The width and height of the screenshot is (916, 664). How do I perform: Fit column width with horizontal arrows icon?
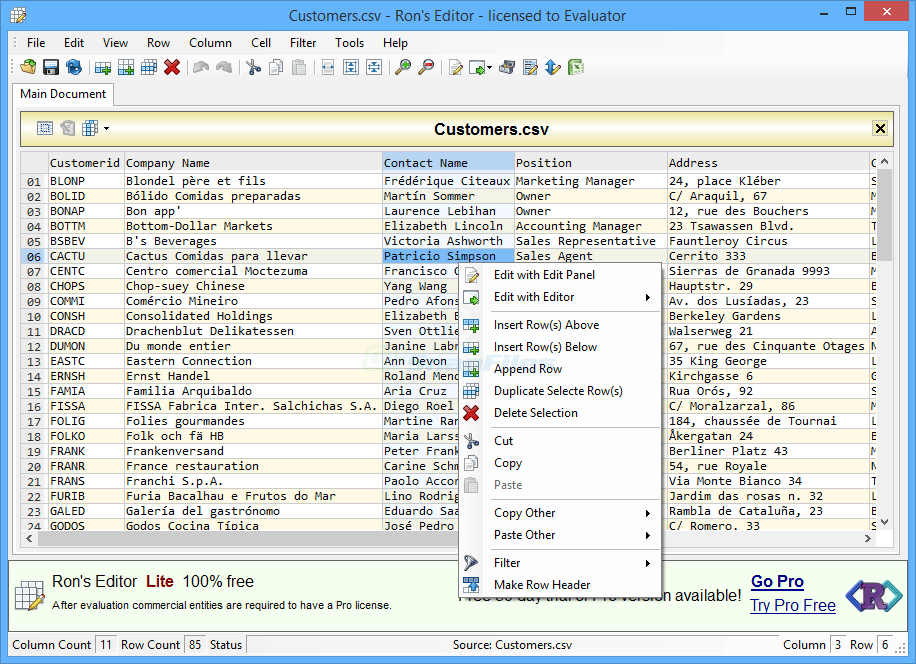coord(328,67)
